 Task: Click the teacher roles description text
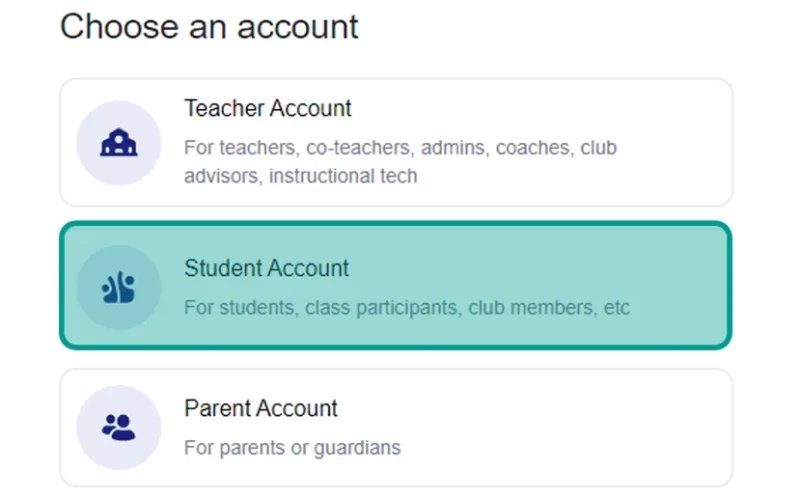[x=401, y=161]
